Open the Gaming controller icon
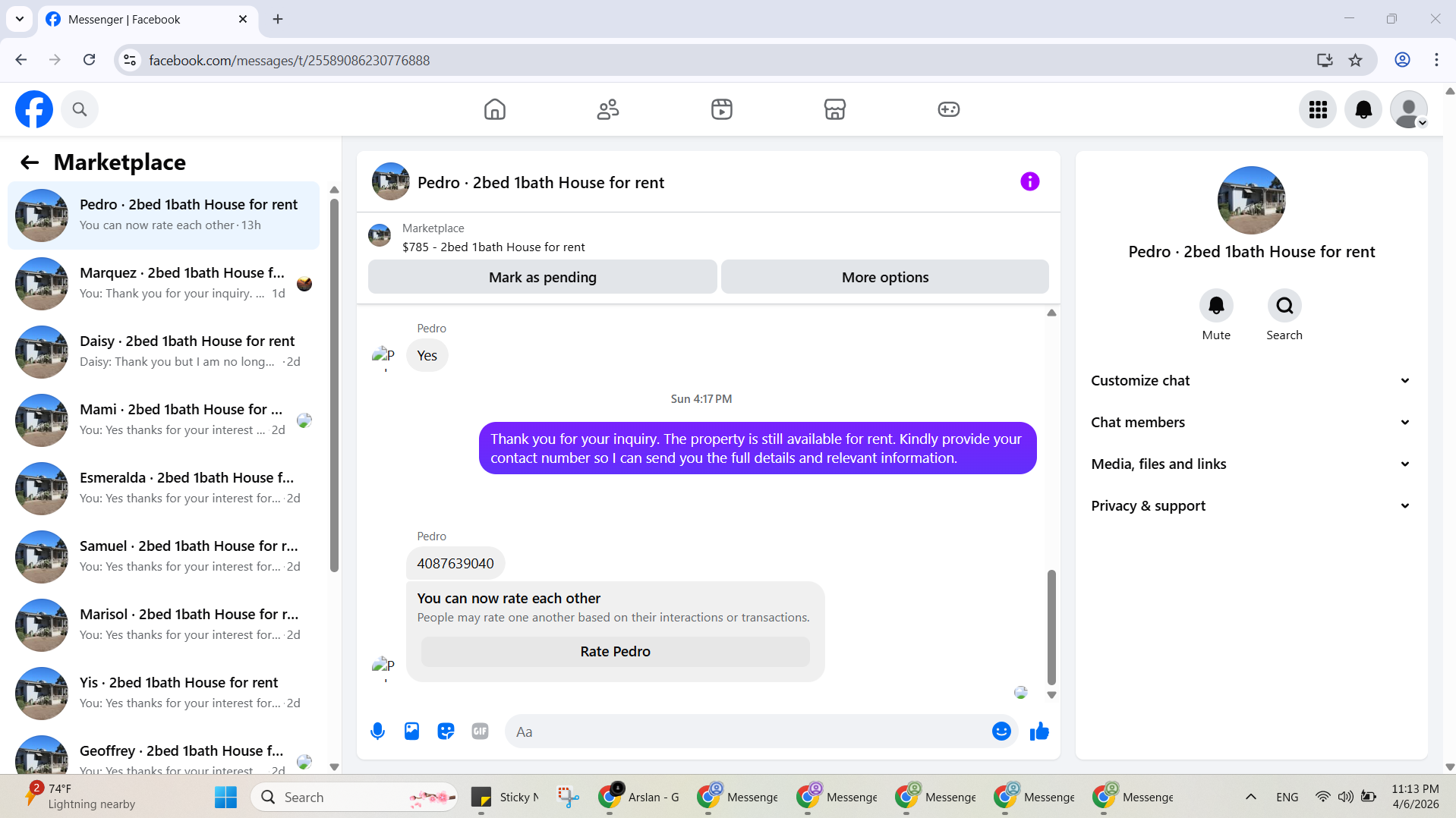1456x818 pixels. [x=949, y=109]
